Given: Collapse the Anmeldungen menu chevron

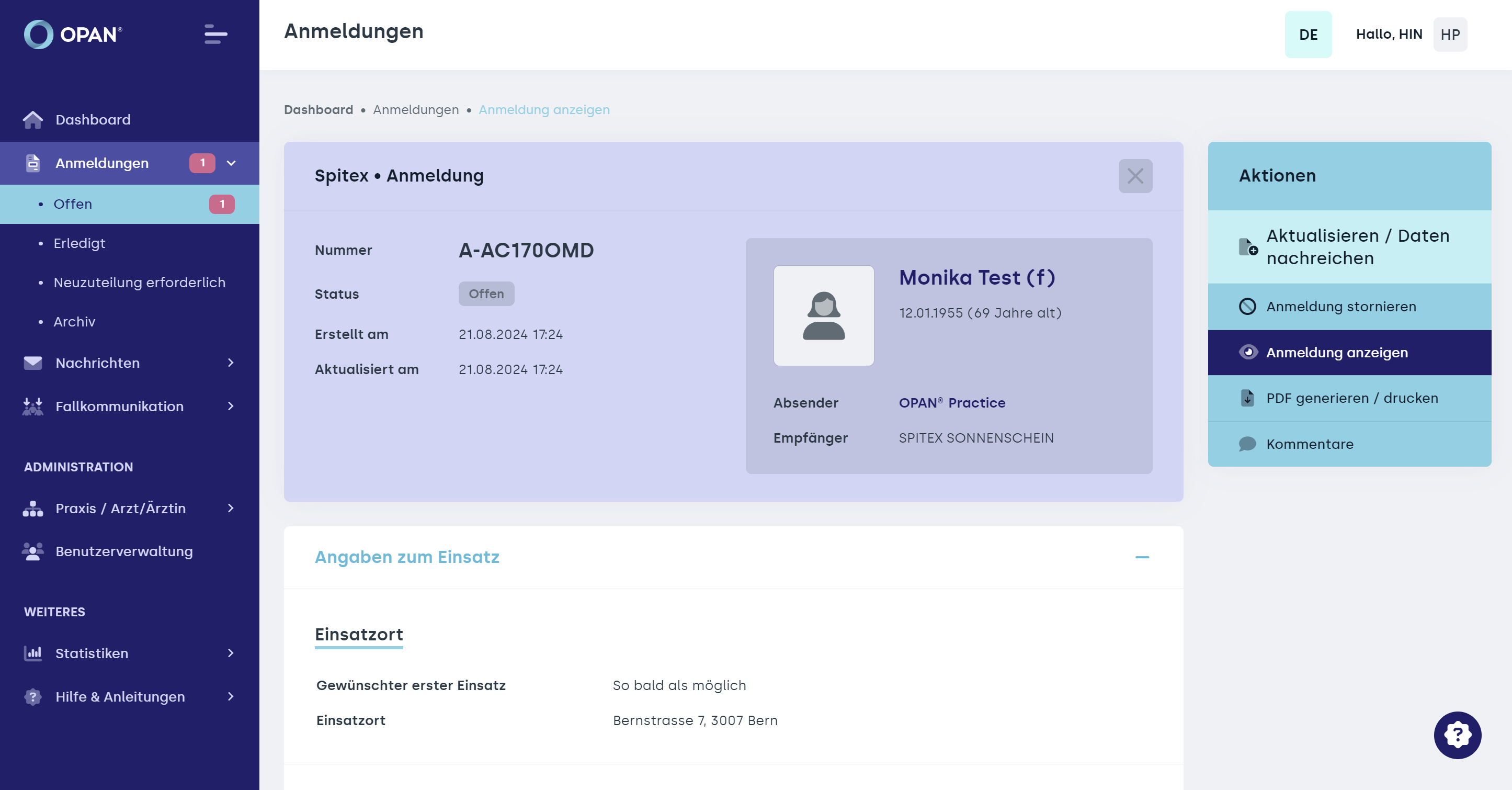Looking at the screenshot, I should pyautogui.click(x=231, y=163).
